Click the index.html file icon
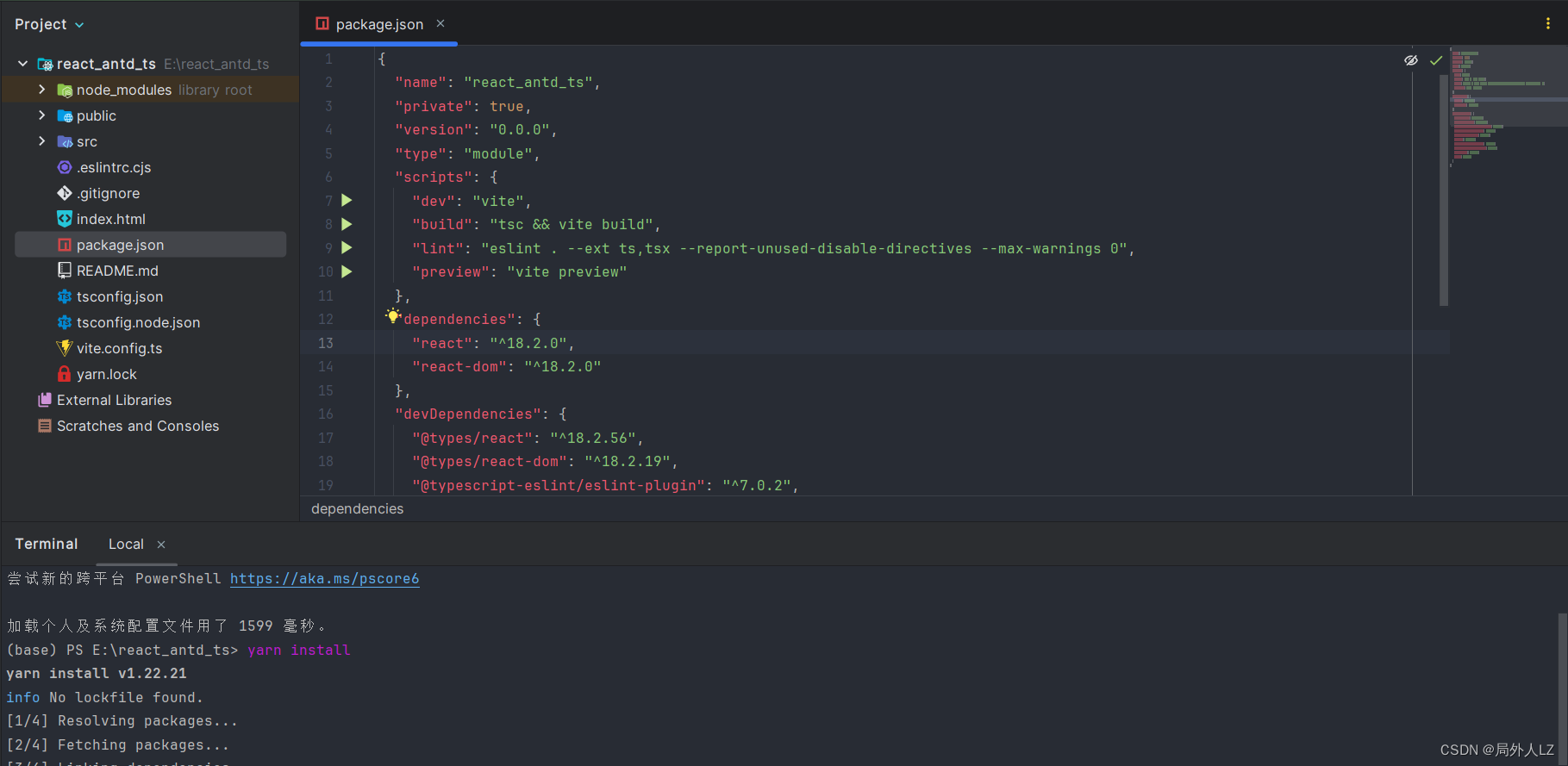 pyautogui.click(x=65, y=219)
